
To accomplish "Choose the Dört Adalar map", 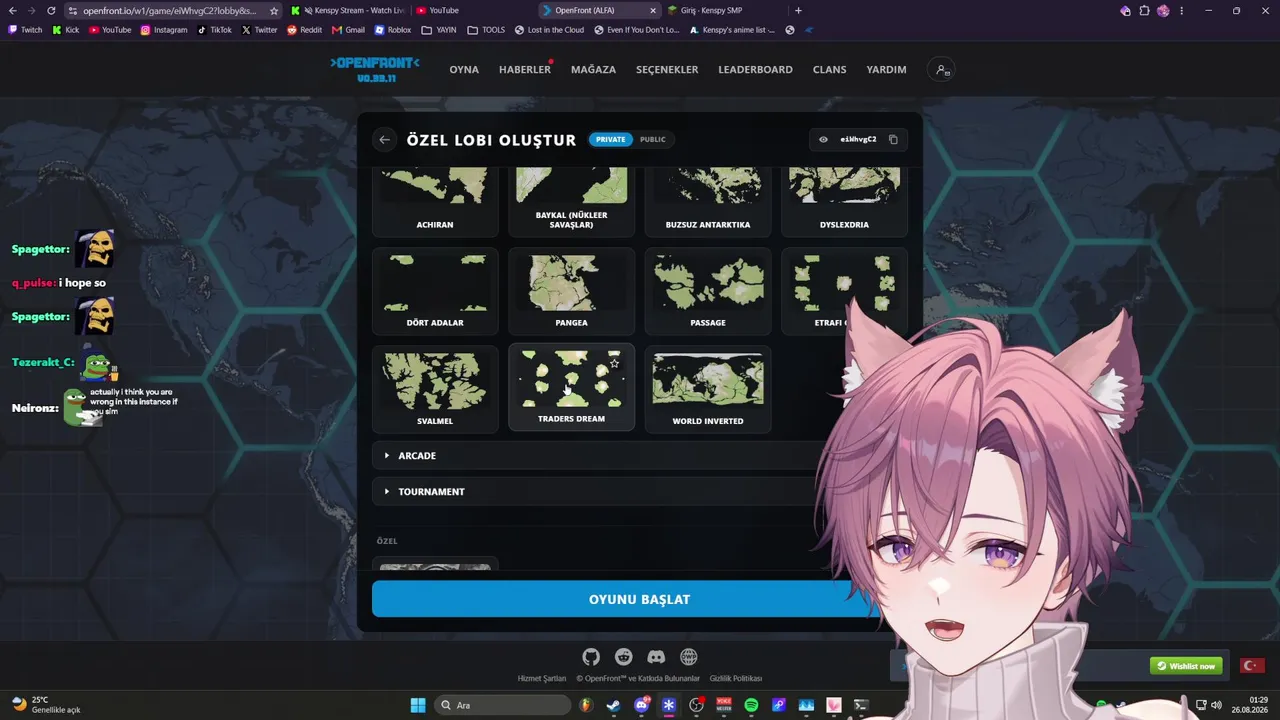I will point(435,291).
